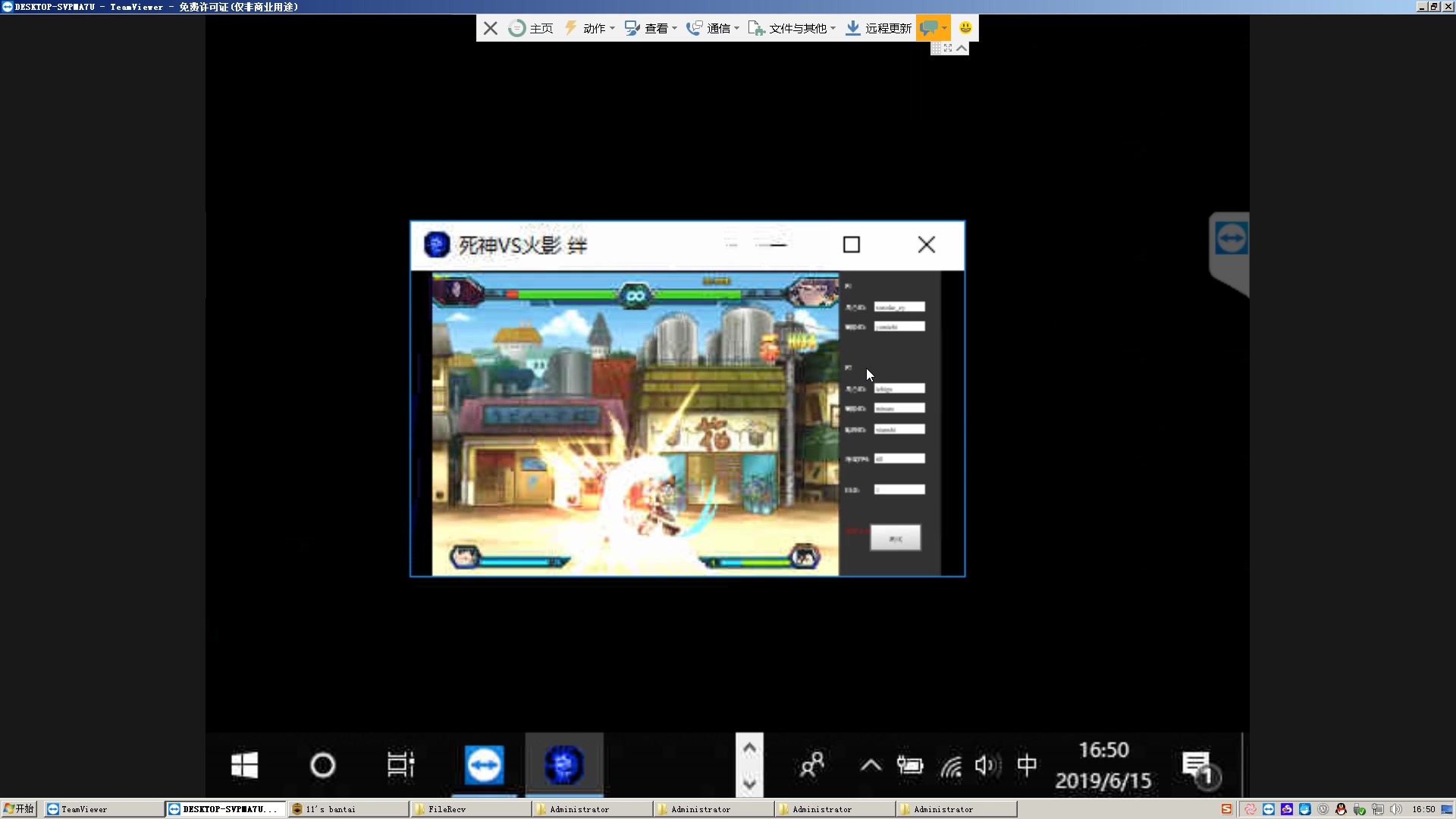Viewport: 1456px width, 819px height.
Task: Toggle the full-screen arrows icon below the toolbar
Action: 948,48
